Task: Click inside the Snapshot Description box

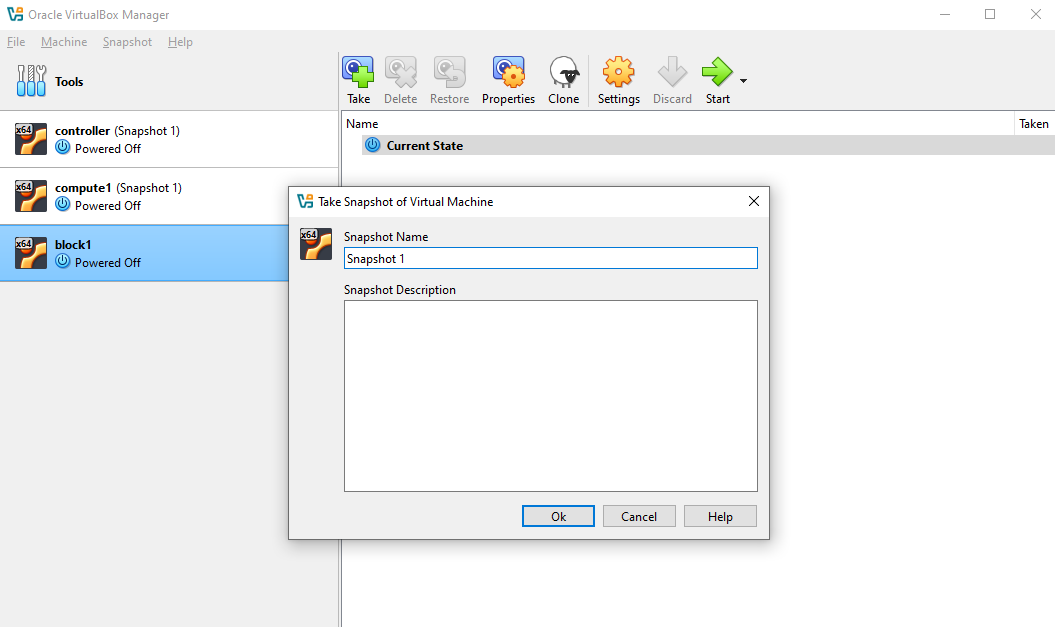Action: (550, 395)
